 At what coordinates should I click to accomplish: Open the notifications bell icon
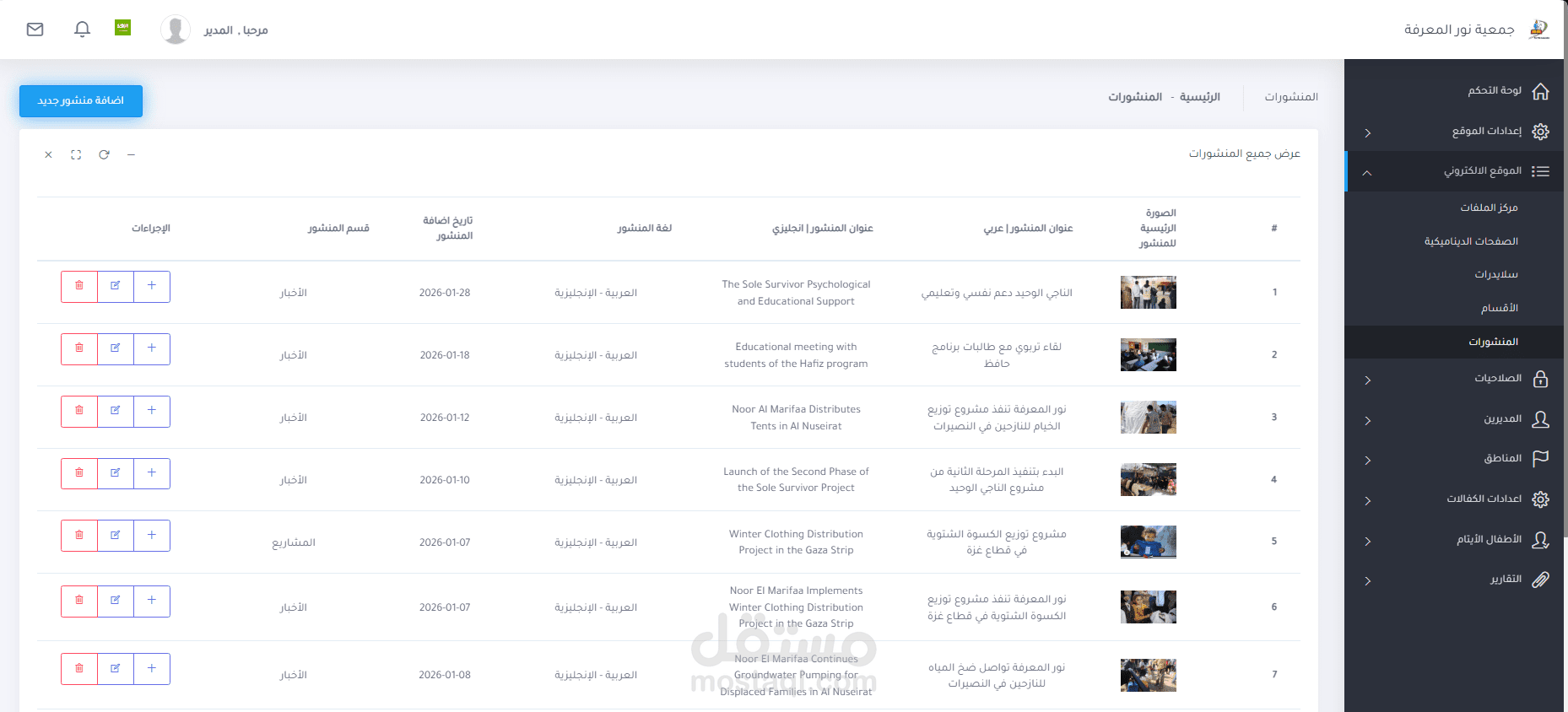pos(82,30)
